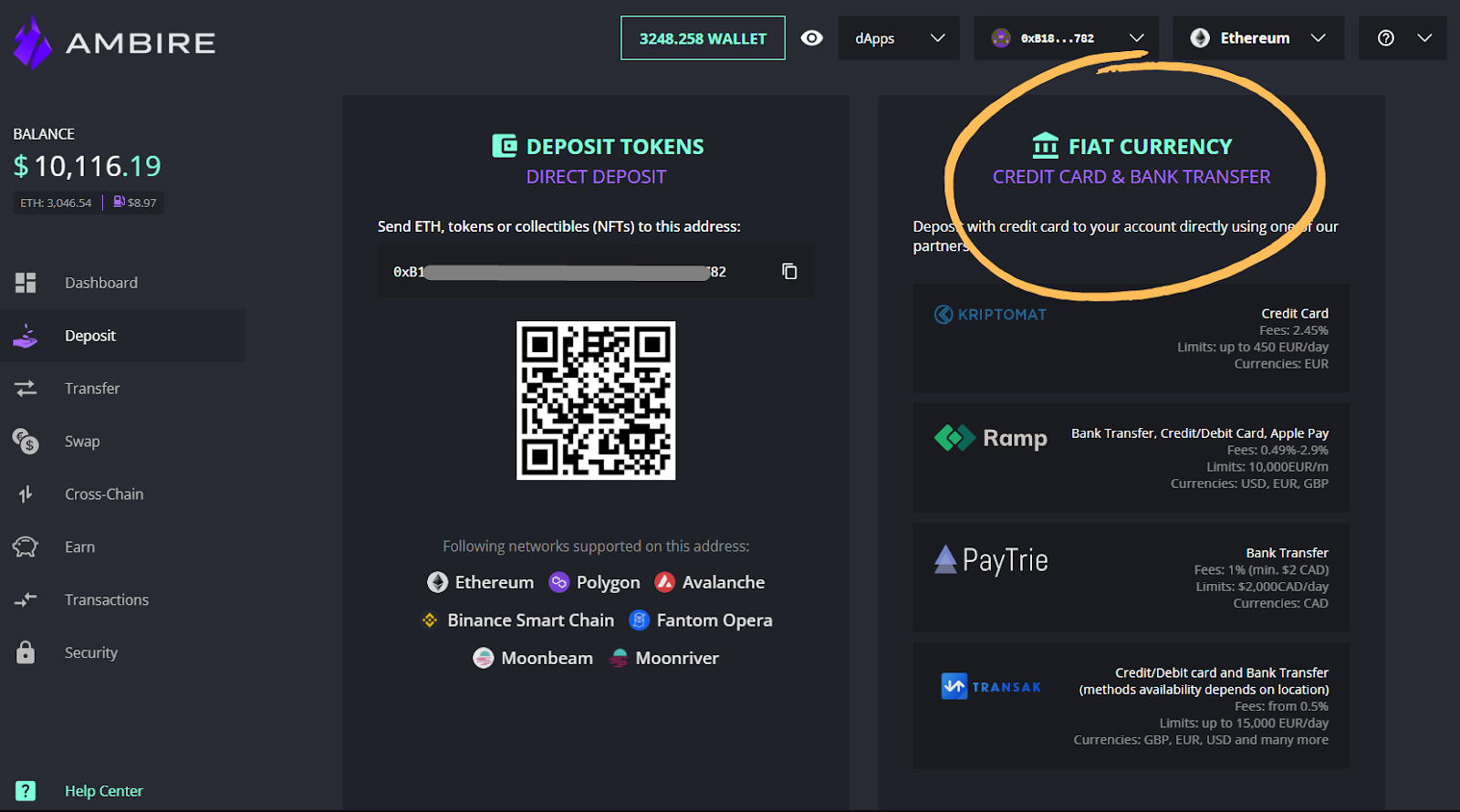
Task: Click the Transactions arrows icon
Action: tap(26, 599)
